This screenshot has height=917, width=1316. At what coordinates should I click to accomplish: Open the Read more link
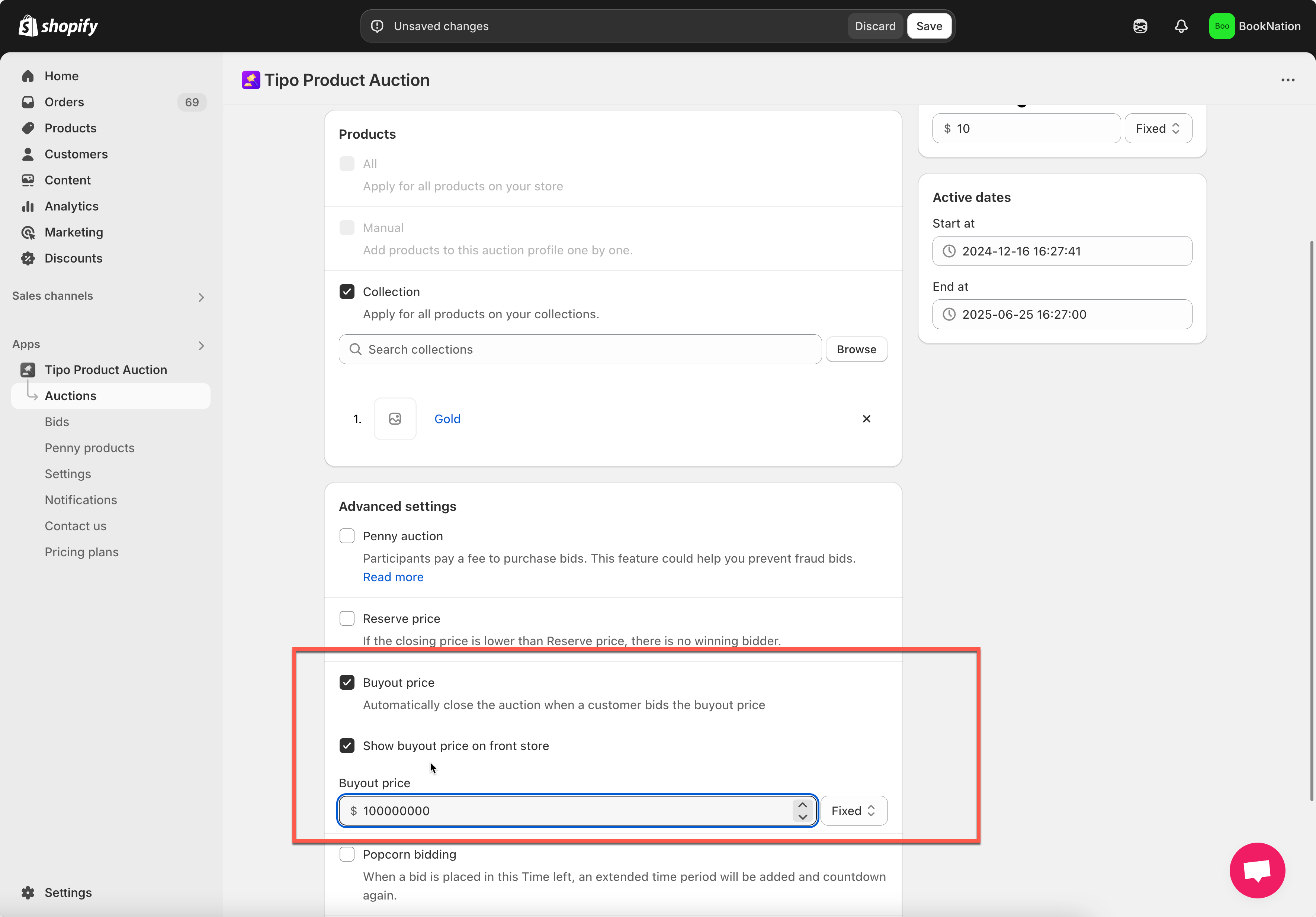(393, 577)
